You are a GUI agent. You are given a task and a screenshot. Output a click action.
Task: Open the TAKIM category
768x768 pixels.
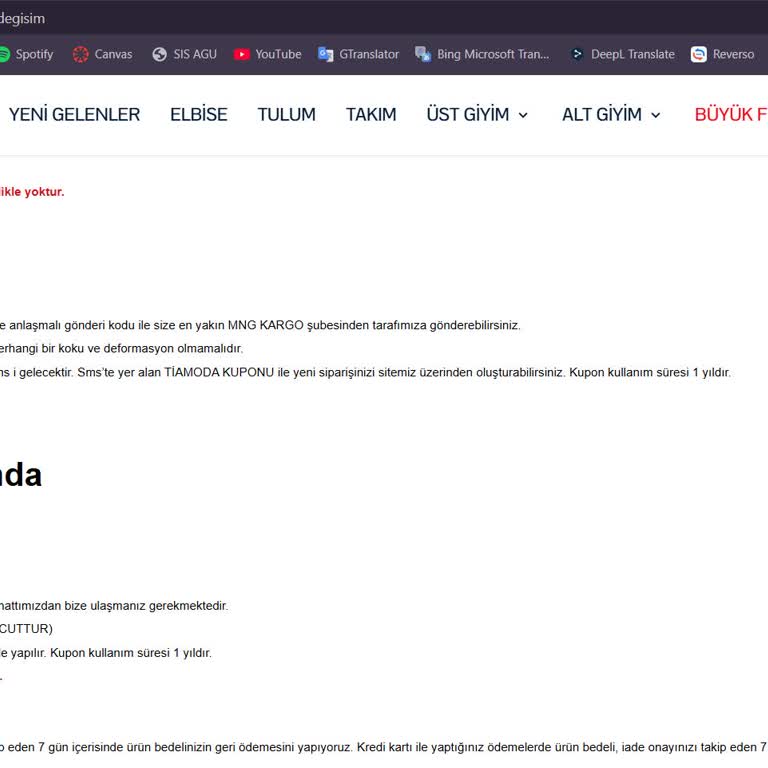[x=371, y=115]
